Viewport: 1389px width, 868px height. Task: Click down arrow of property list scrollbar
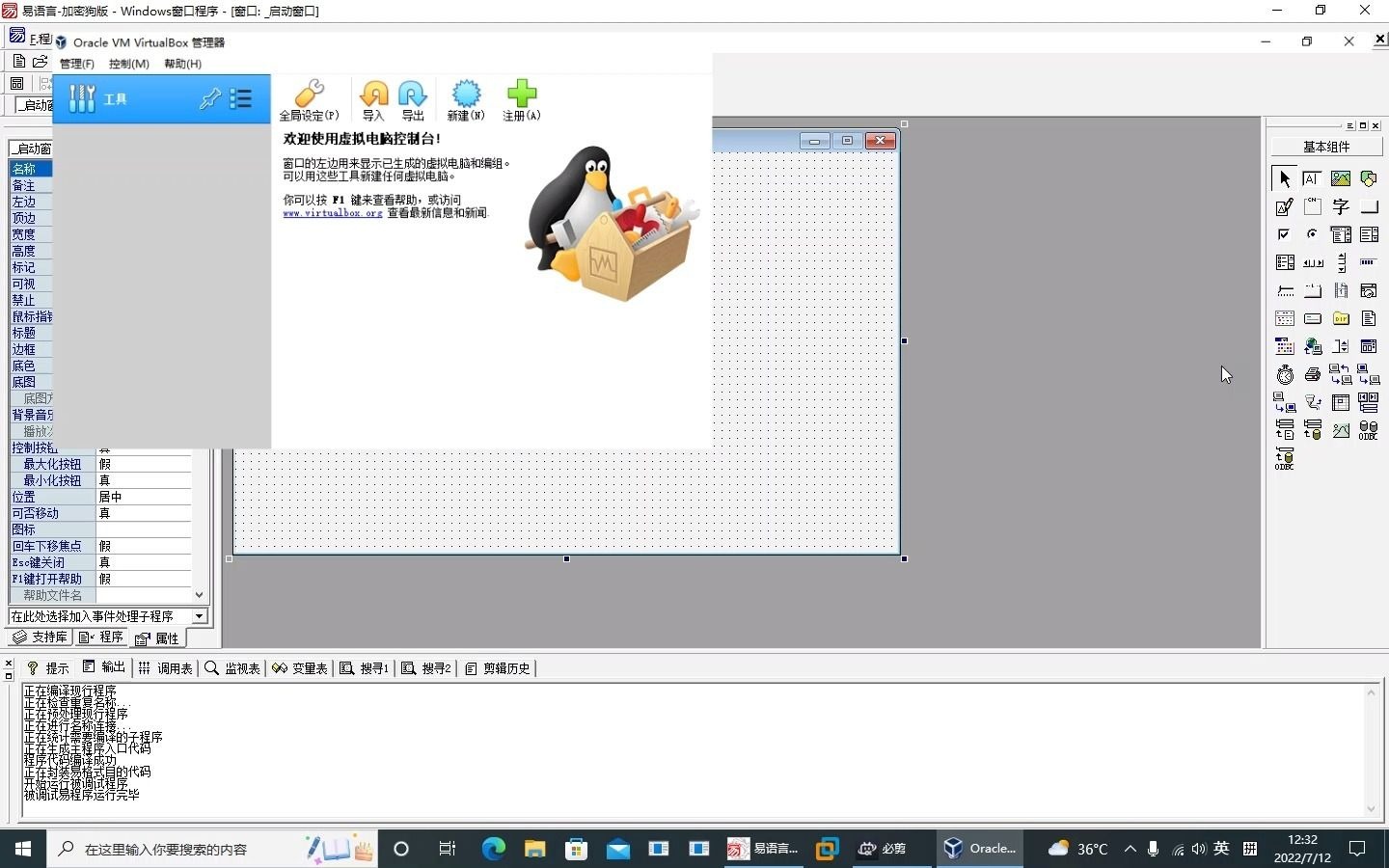point(200,595)
